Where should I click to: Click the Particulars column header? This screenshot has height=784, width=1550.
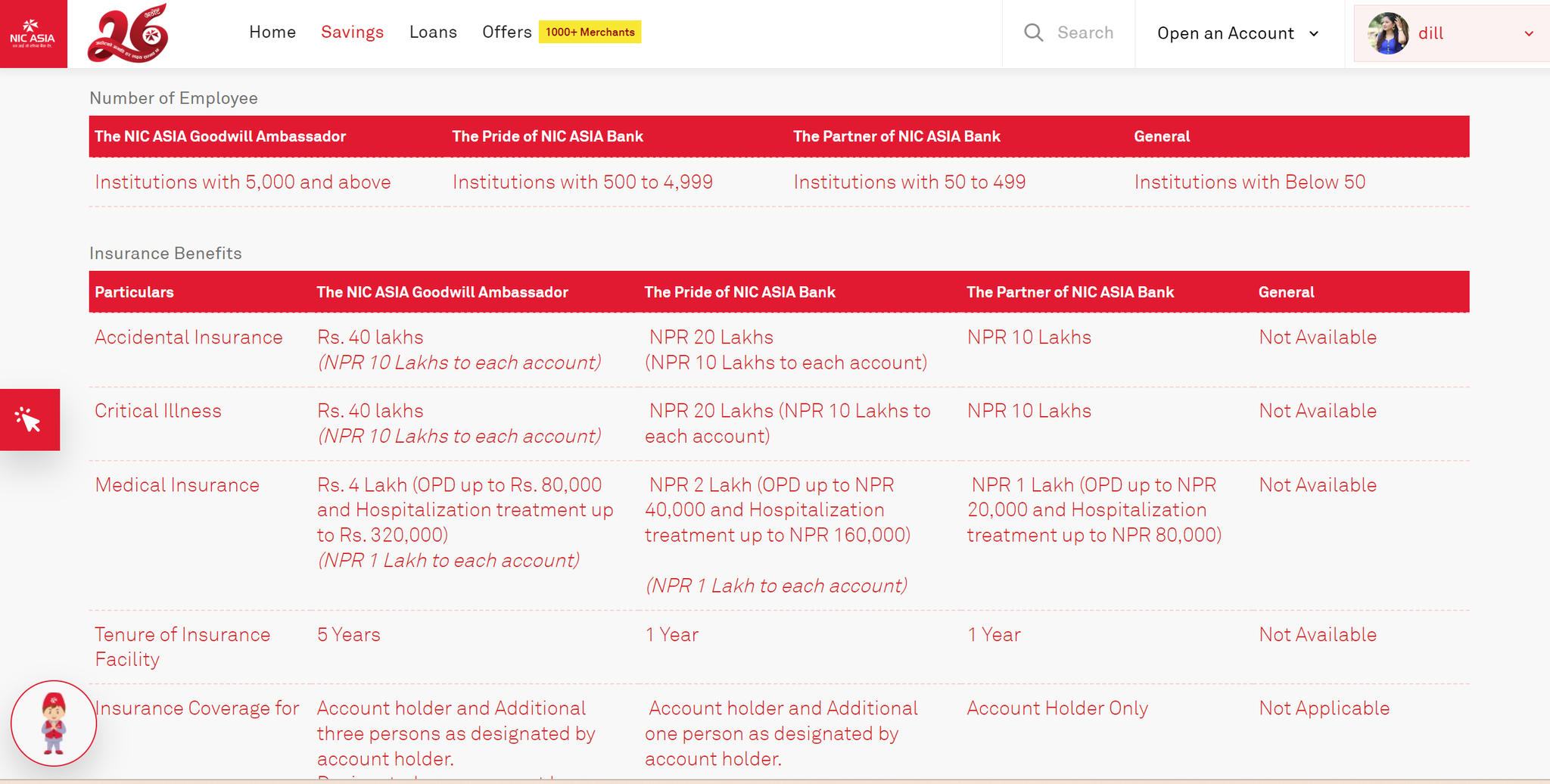[134, 292]
